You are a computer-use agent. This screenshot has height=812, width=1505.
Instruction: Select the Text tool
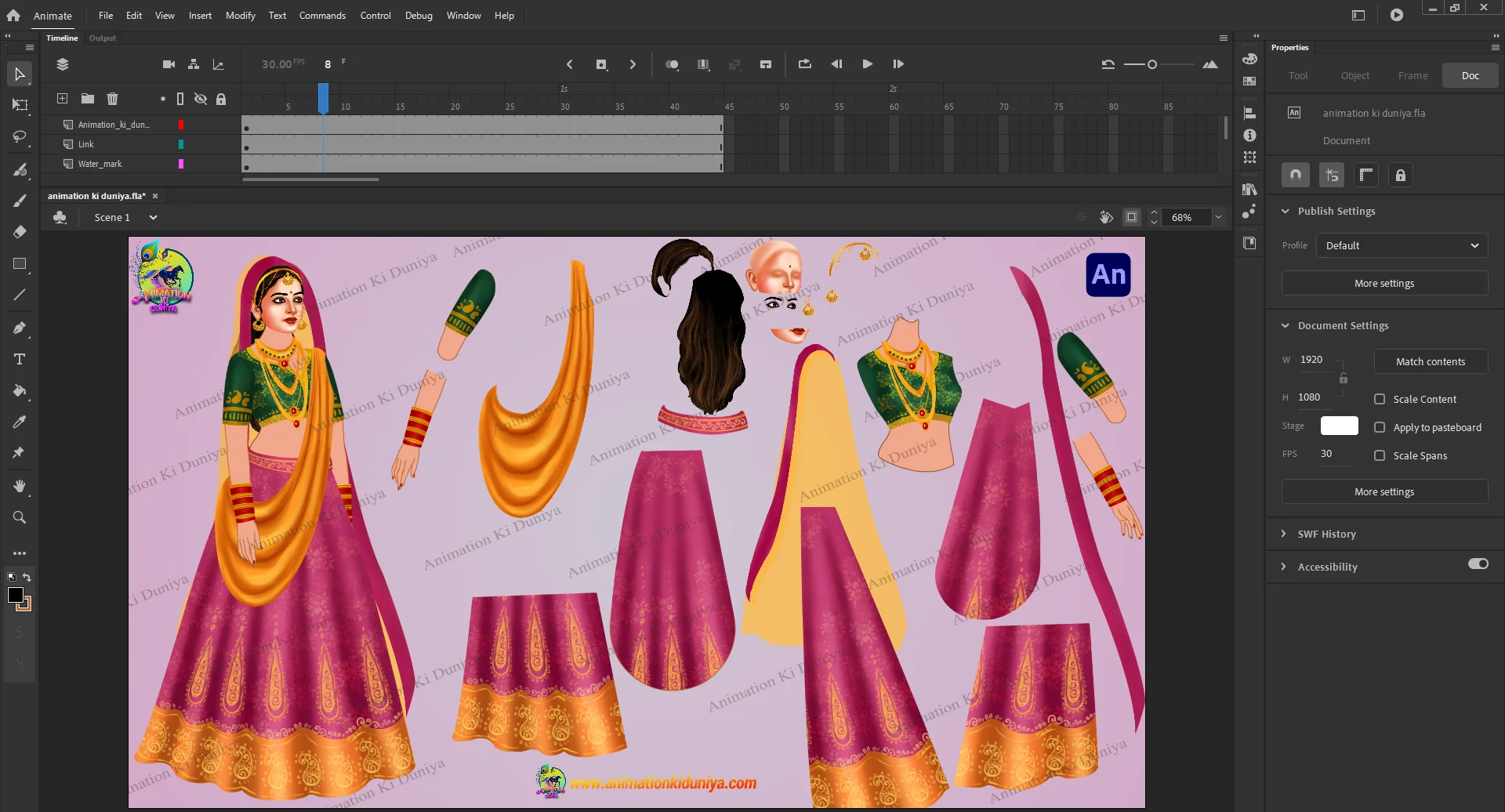tap(20, 359)
